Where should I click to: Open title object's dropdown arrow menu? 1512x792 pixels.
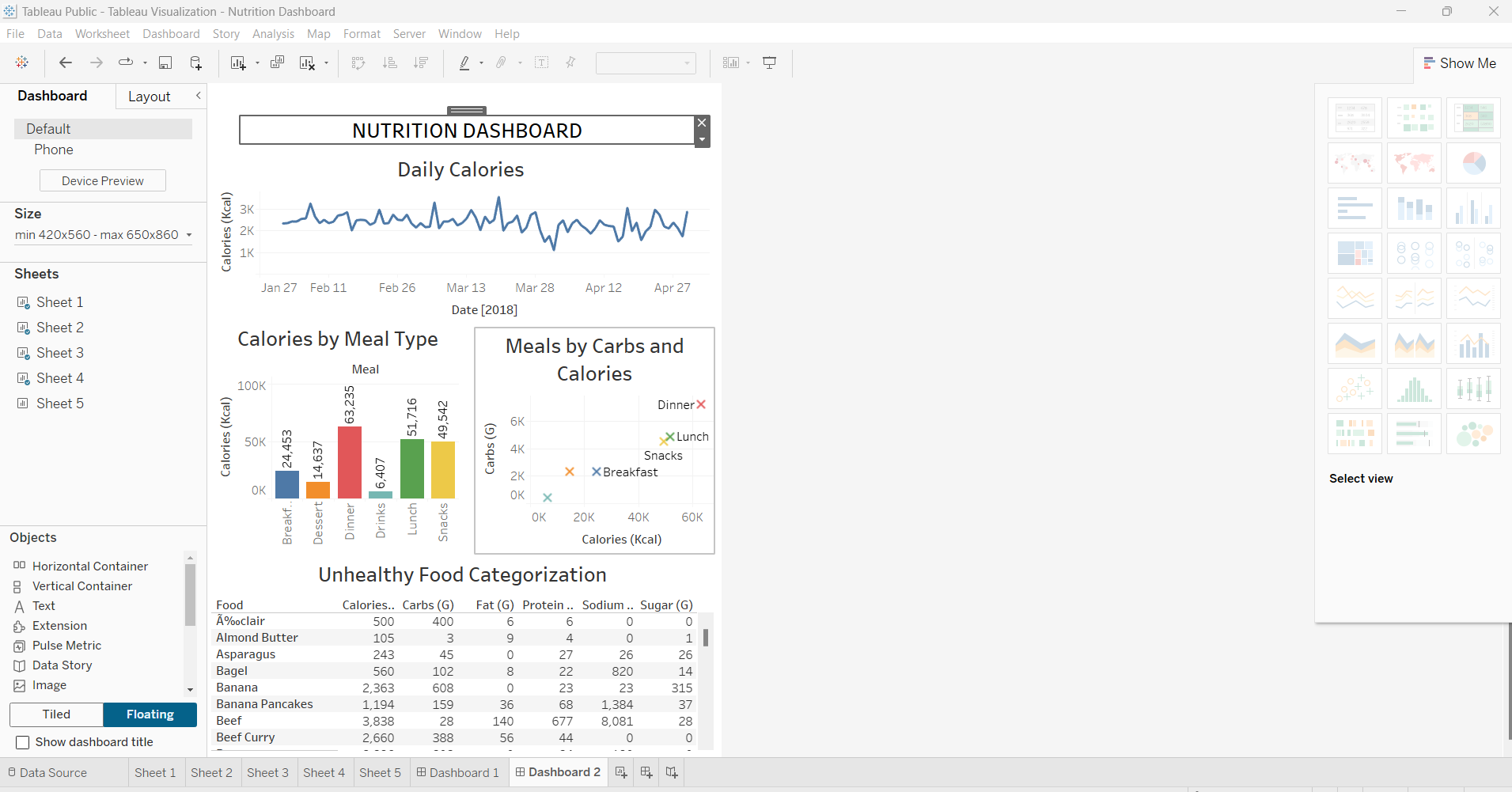pos(702,140)
